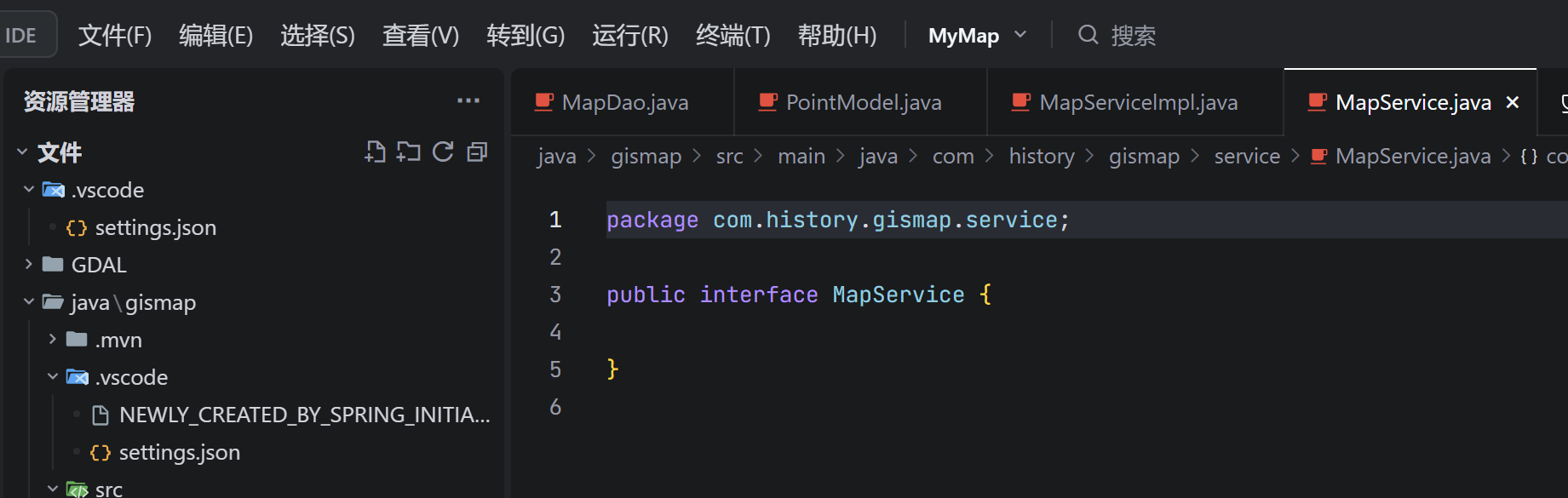Expand the GDAL folder chevron
This screenshot has width=1568, height=498.
[29, 264]
